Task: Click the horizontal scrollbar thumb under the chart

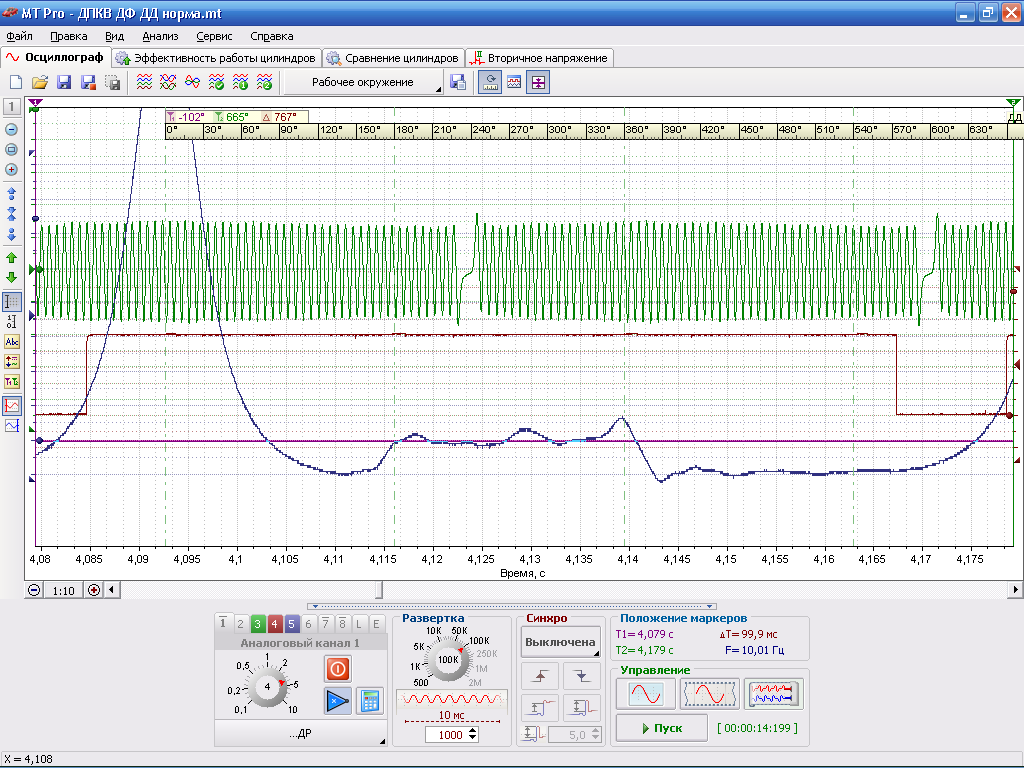Action: pos(379,590)
